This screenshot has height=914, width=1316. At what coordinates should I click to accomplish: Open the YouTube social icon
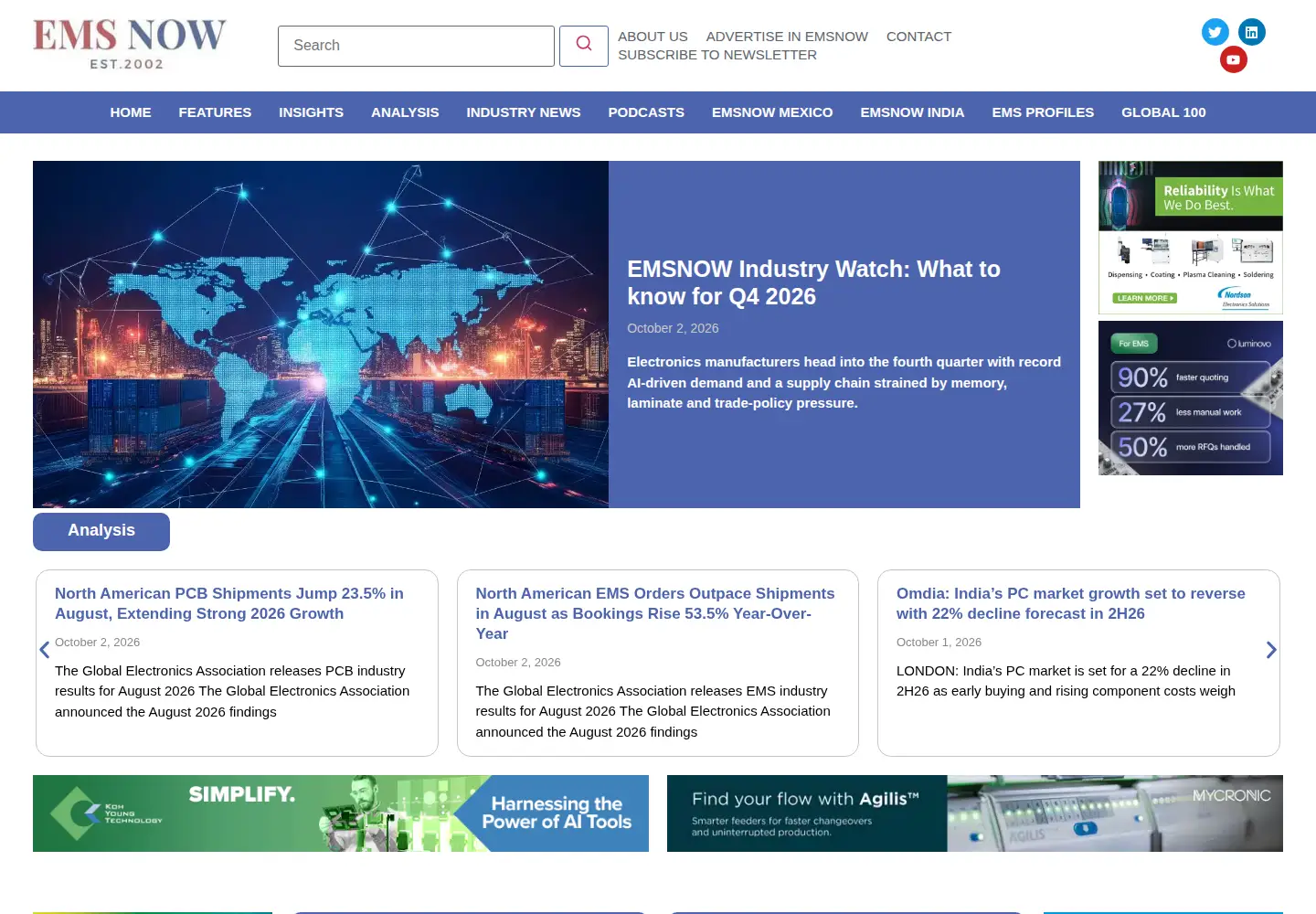tap(1234, 59)
